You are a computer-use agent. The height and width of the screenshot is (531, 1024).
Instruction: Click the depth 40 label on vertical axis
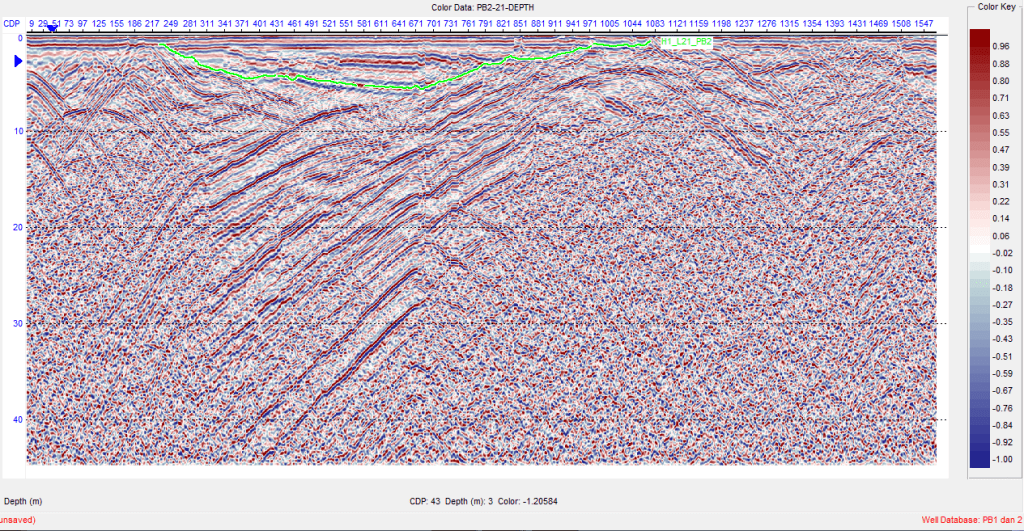18,420
